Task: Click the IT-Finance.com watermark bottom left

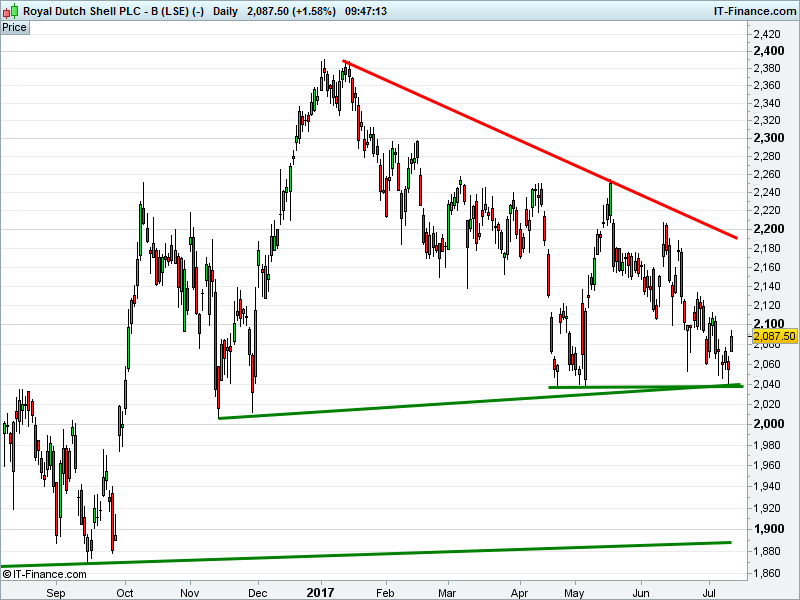Action: tap(46, 574)
